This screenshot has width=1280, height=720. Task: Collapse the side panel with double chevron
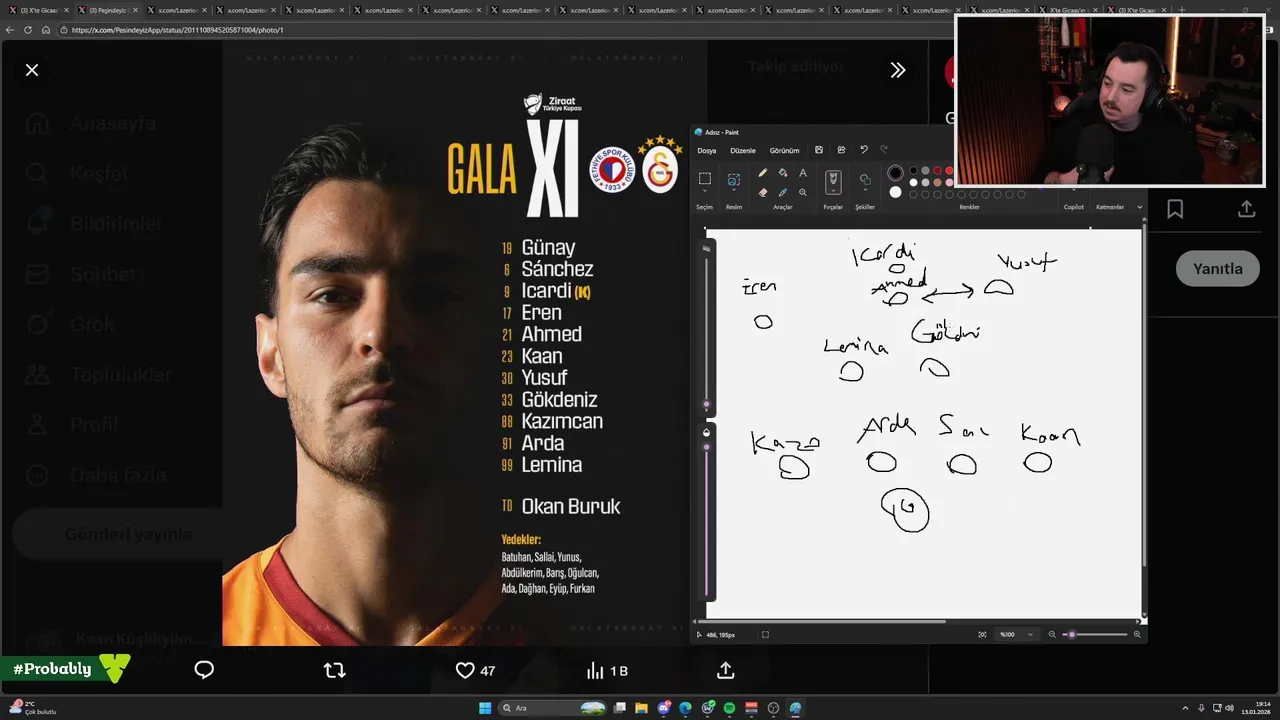[x=898, y=70]
